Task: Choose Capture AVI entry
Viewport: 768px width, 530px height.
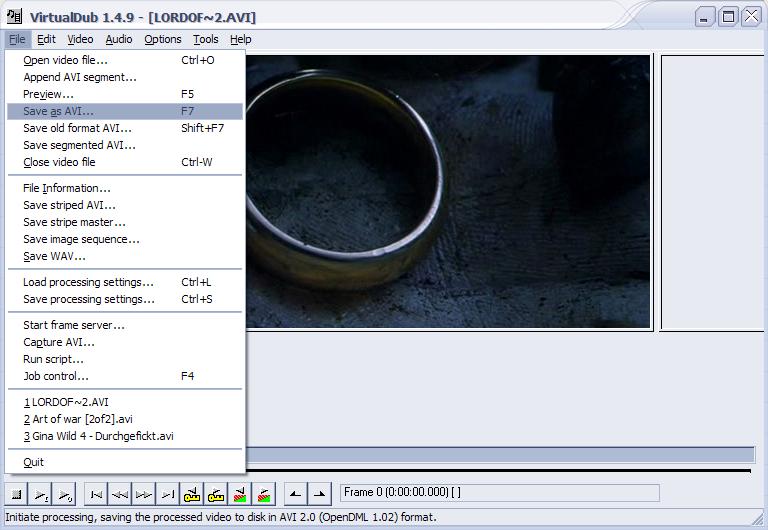Action: pos(125,342)
